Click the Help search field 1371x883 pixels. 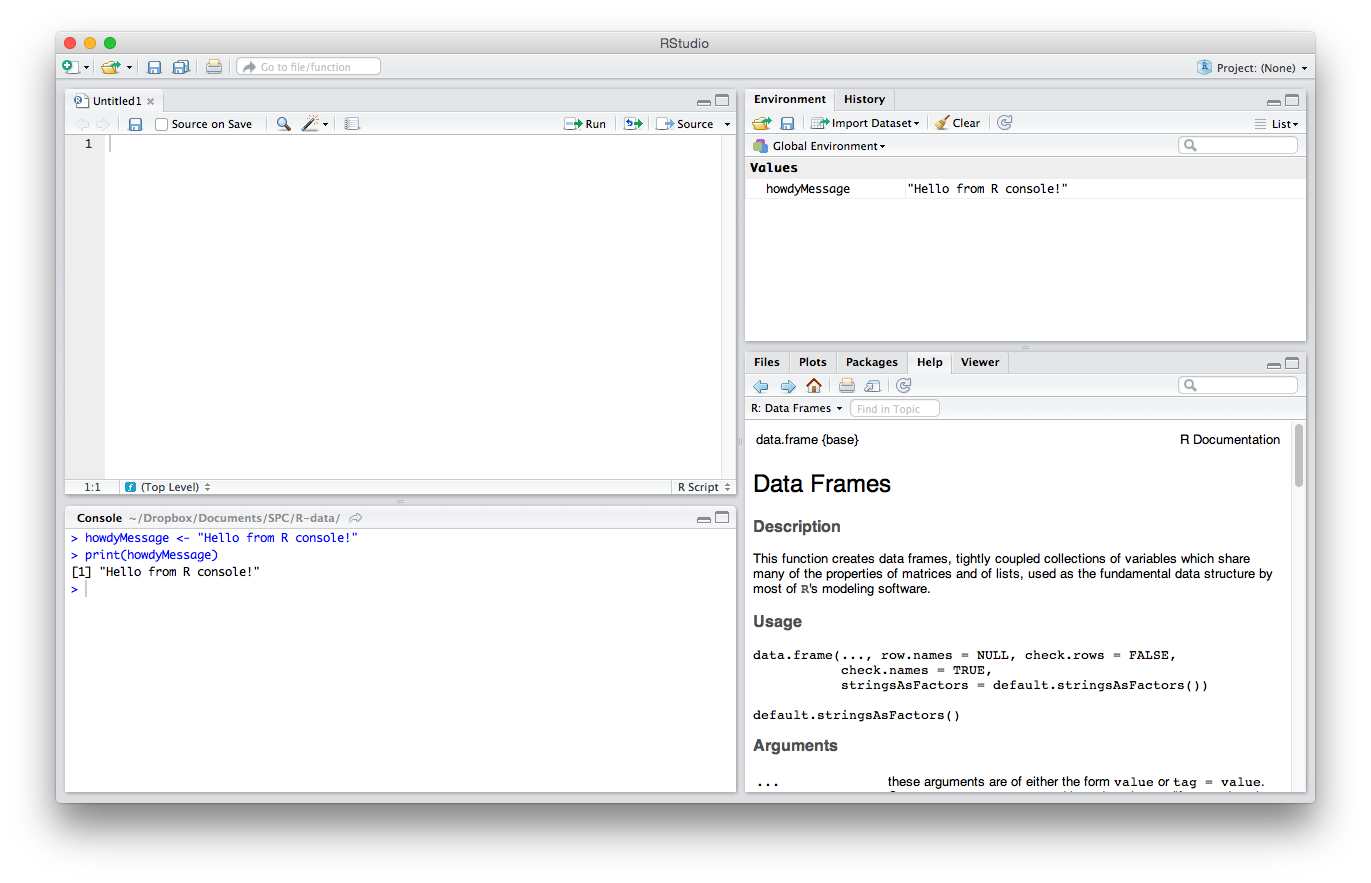coord(1238,385)
